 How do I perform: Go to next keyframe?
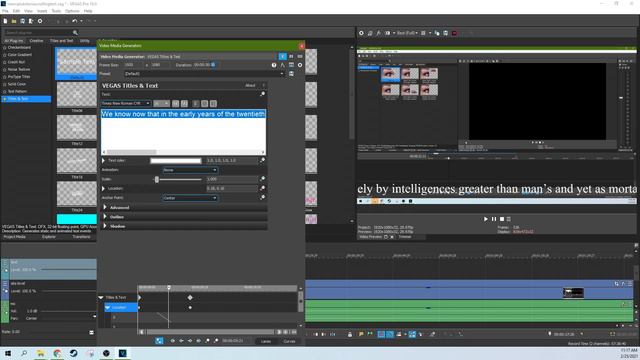tap(190, 341)
